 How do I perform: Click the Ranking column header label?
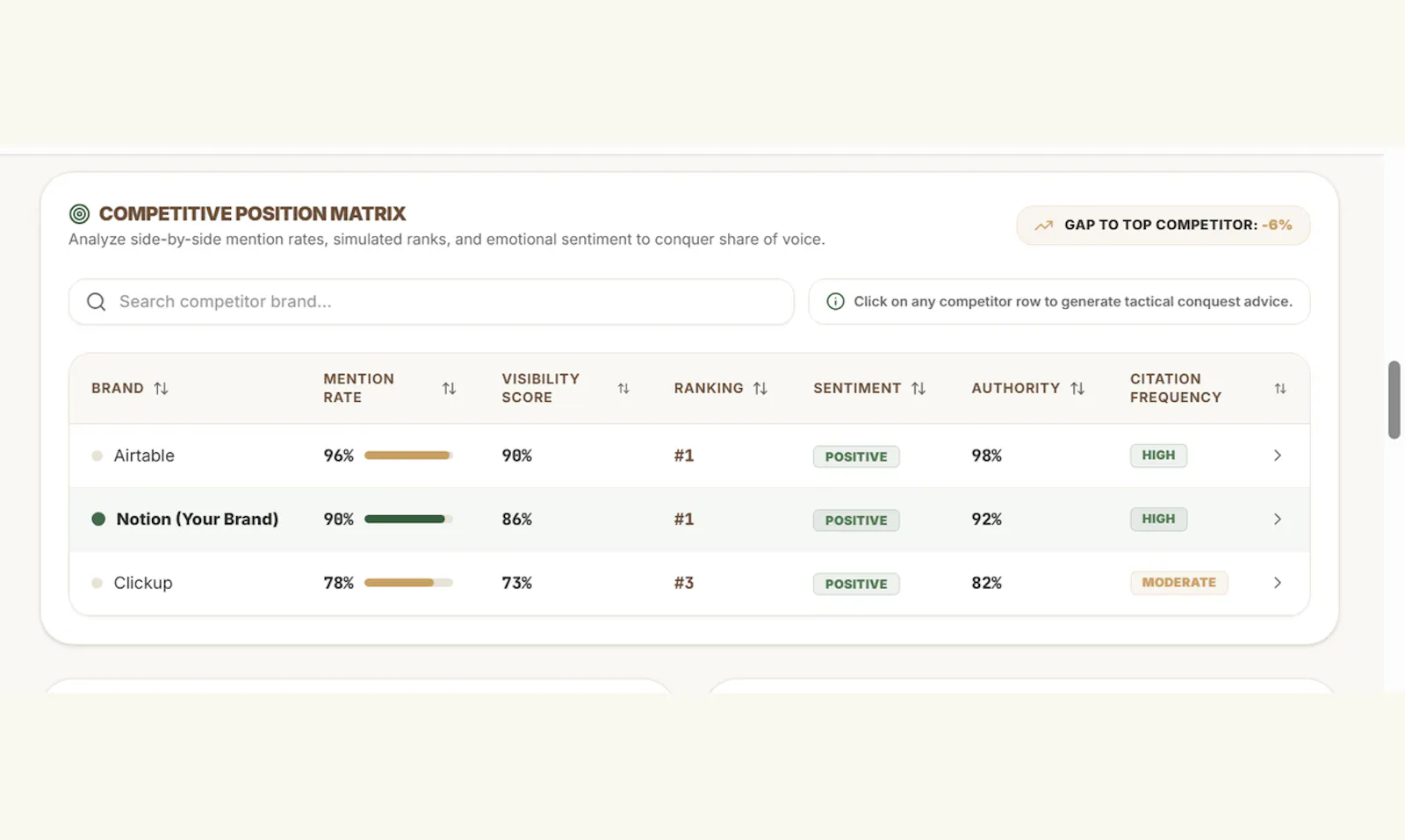pyautogui.click(x=709, y=388)
